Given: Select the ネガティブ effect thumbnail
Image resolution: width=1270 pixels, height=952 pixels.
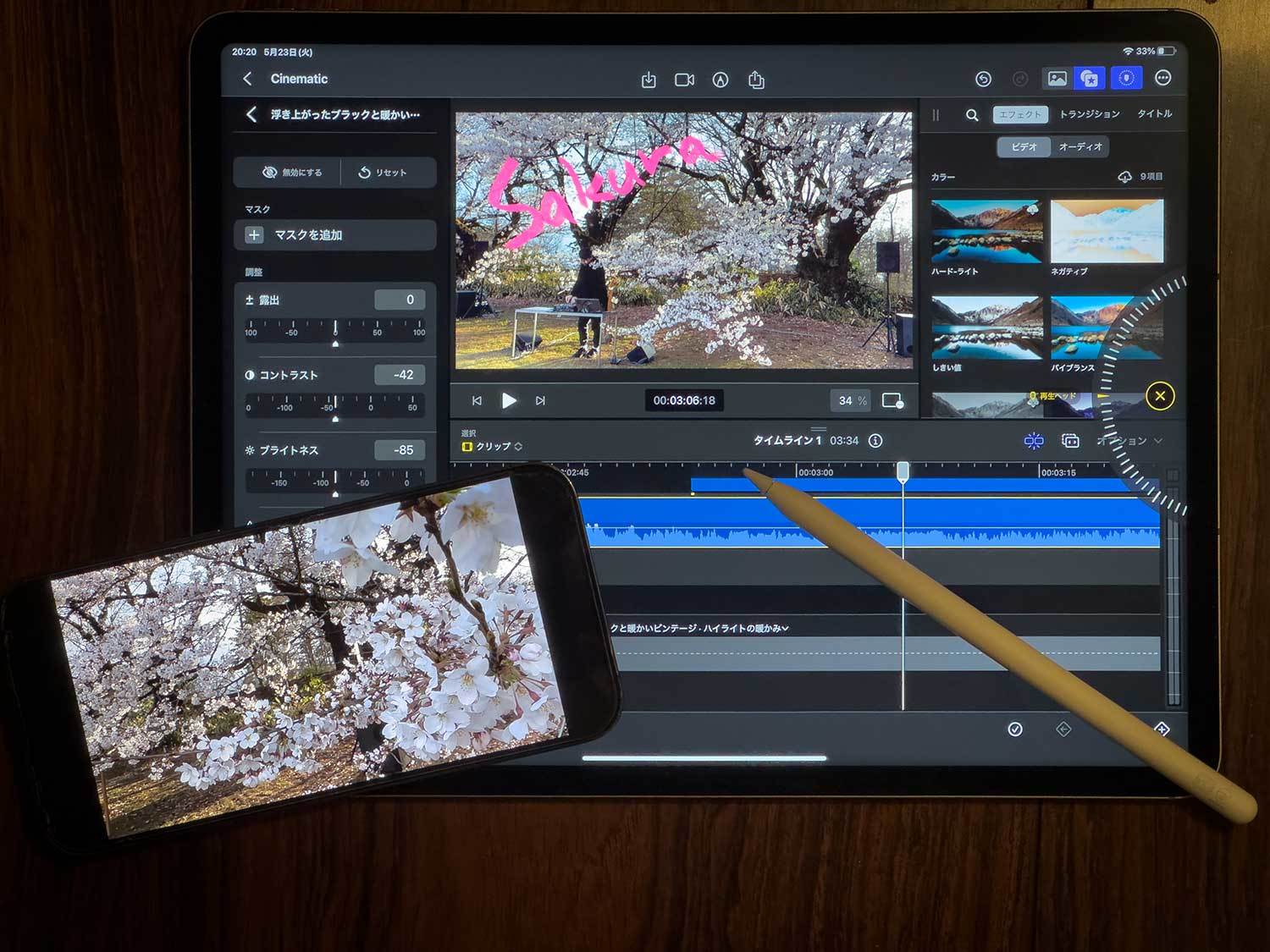Looking at the screenshot, I should coord(1107,231).
